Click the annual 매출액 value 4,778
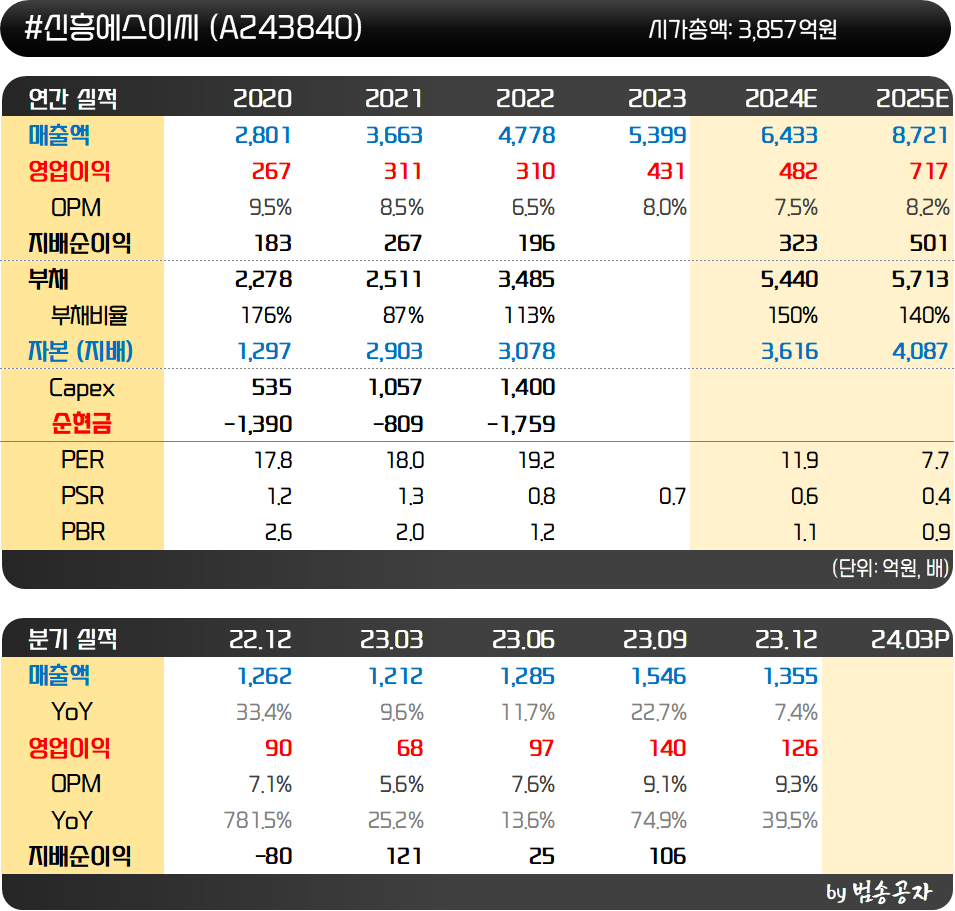The height and width of the screenshot is (911, 955). 526,135
